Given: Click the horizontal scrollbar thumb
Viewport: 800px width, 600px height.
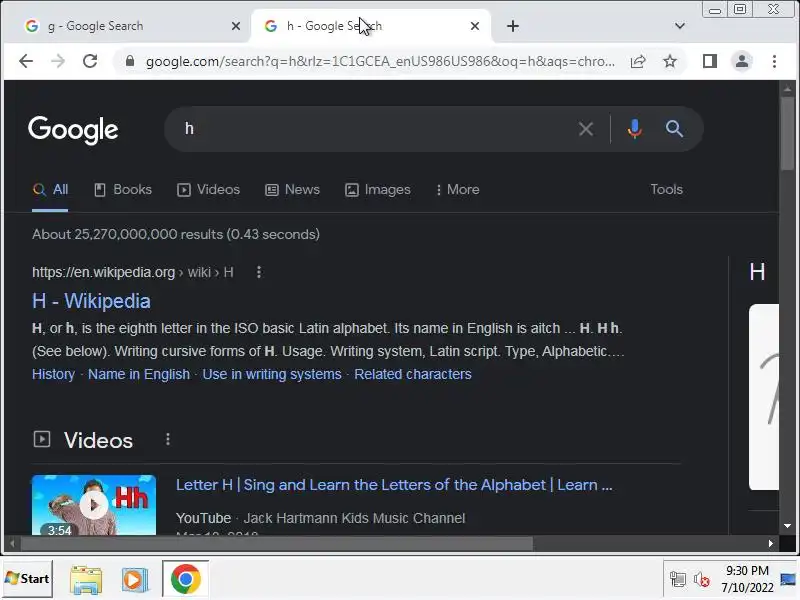Looking at the screenshot, I should 277,544.
